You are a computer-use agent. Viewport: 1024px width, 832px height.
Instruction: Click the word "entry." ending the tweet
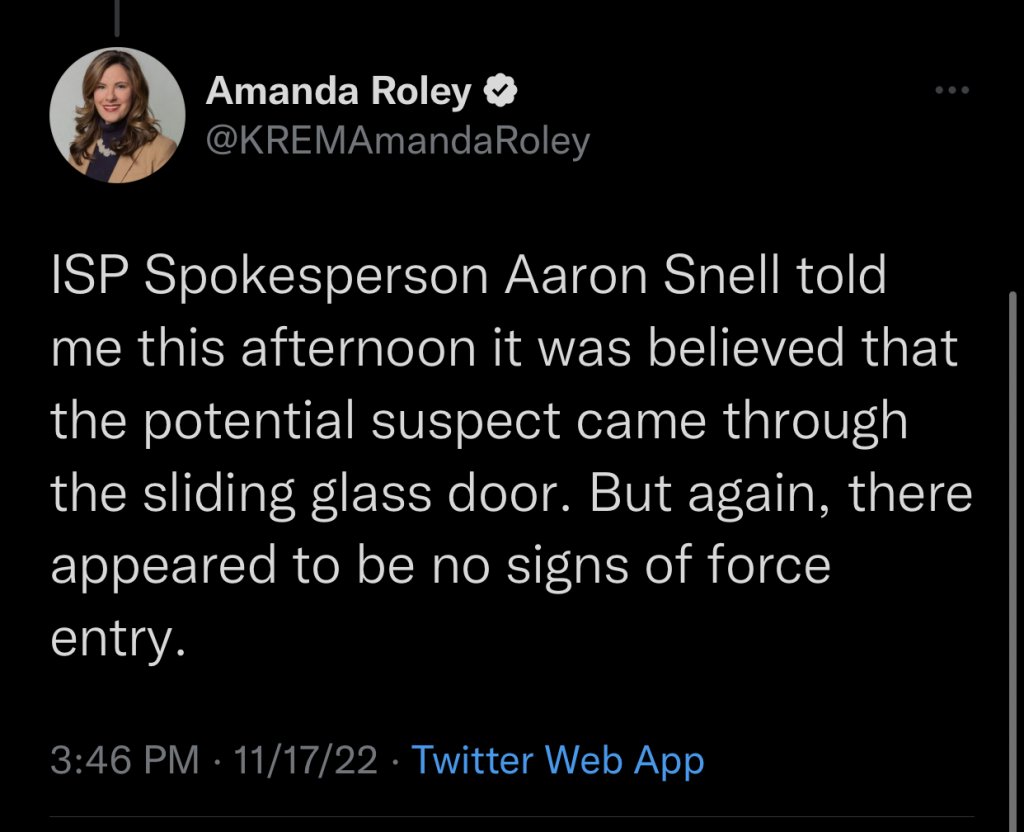pyautogui.click(x=118, y=637)
